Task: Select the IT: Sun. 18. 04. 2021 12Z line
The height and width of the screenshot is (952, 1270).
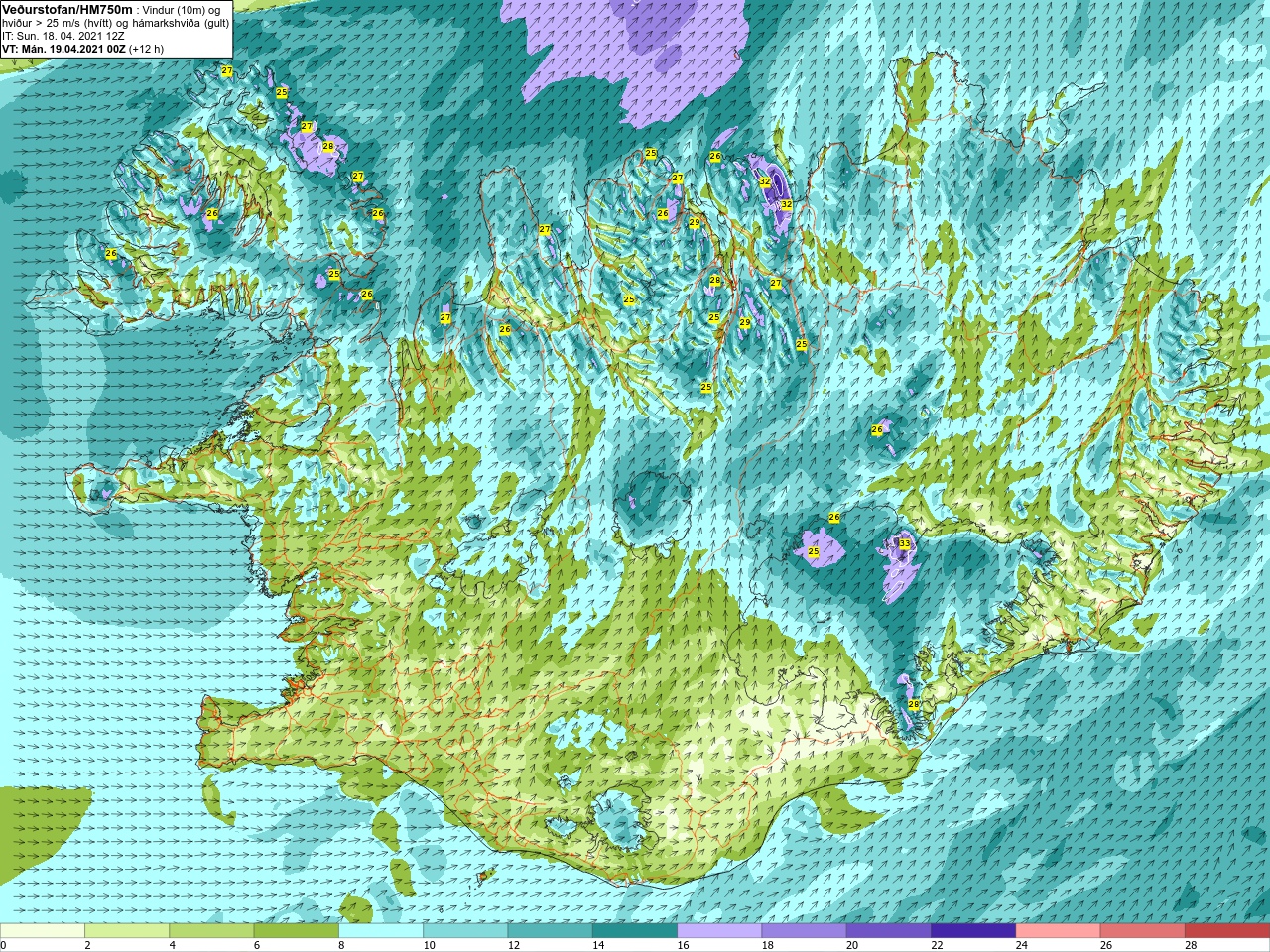Action: [63, 36]
